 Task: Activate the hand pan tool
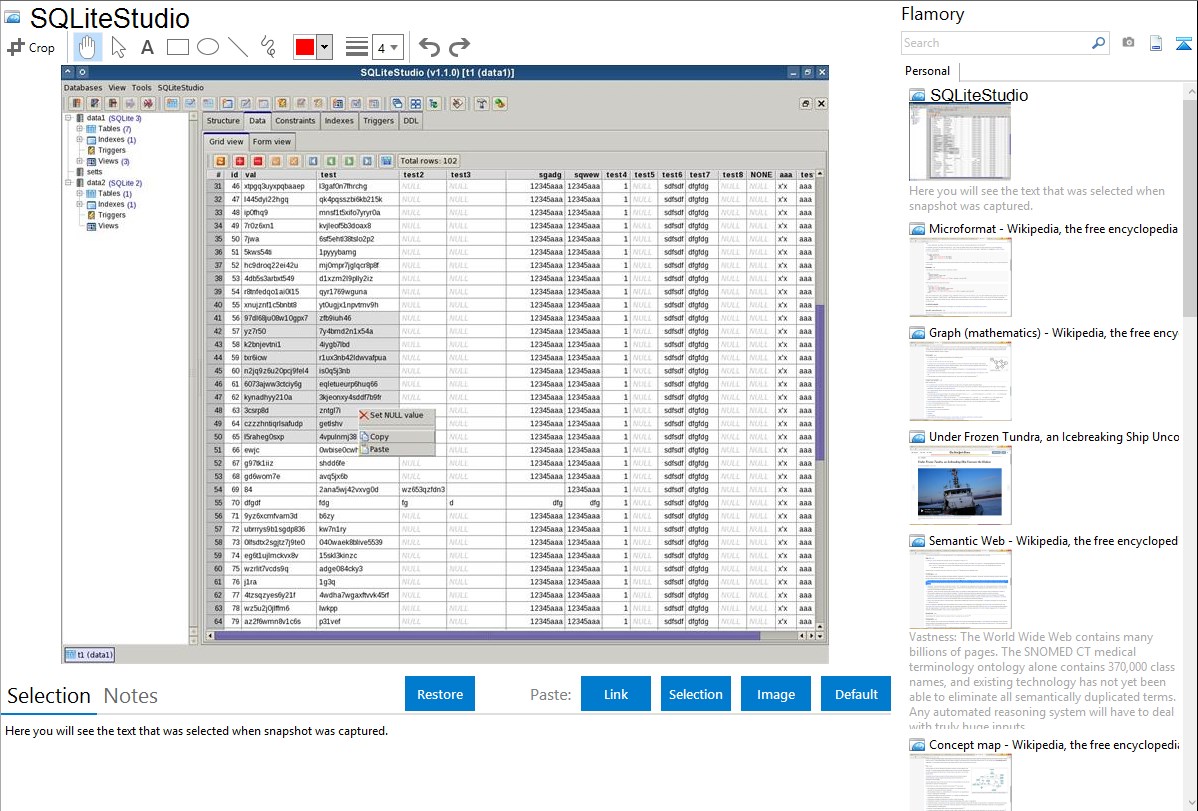pos(87,47)
